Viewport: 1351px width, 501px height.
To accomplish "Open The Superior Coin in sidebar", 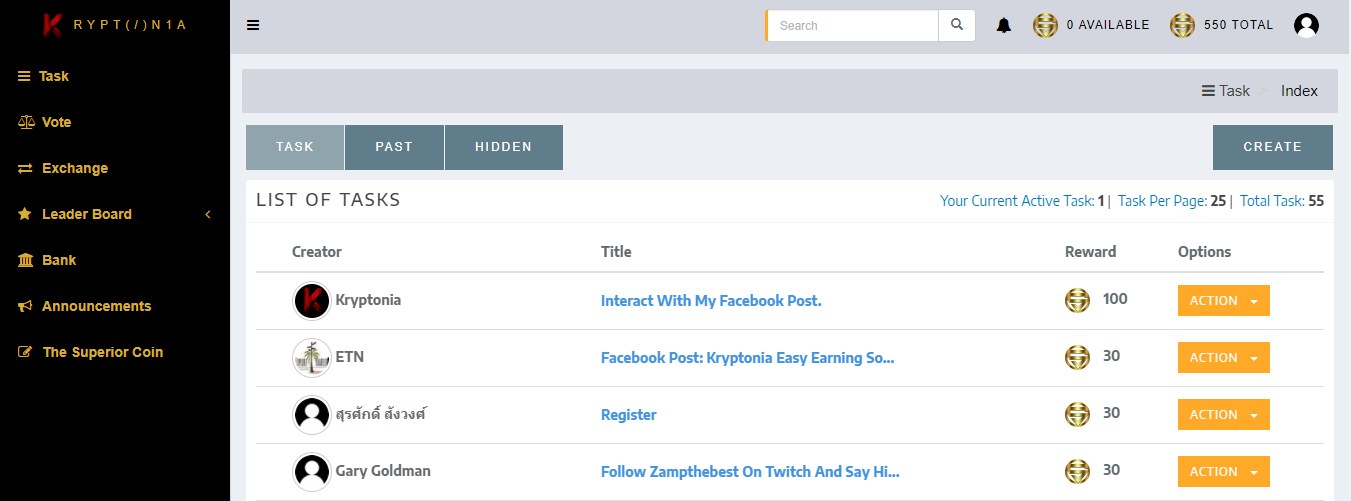I will click(103, 352).
